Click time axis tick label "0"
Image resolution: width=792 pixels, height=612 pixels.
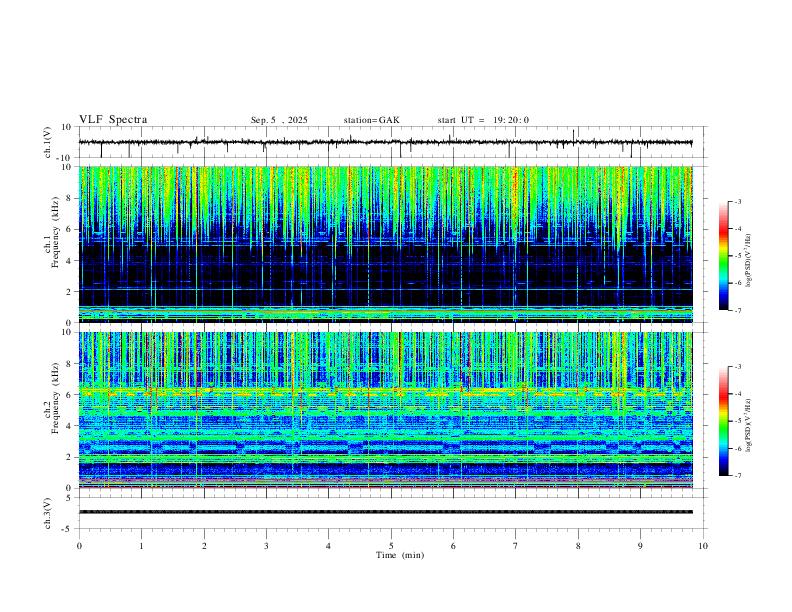pyautogui.click(x=79, y=546)
